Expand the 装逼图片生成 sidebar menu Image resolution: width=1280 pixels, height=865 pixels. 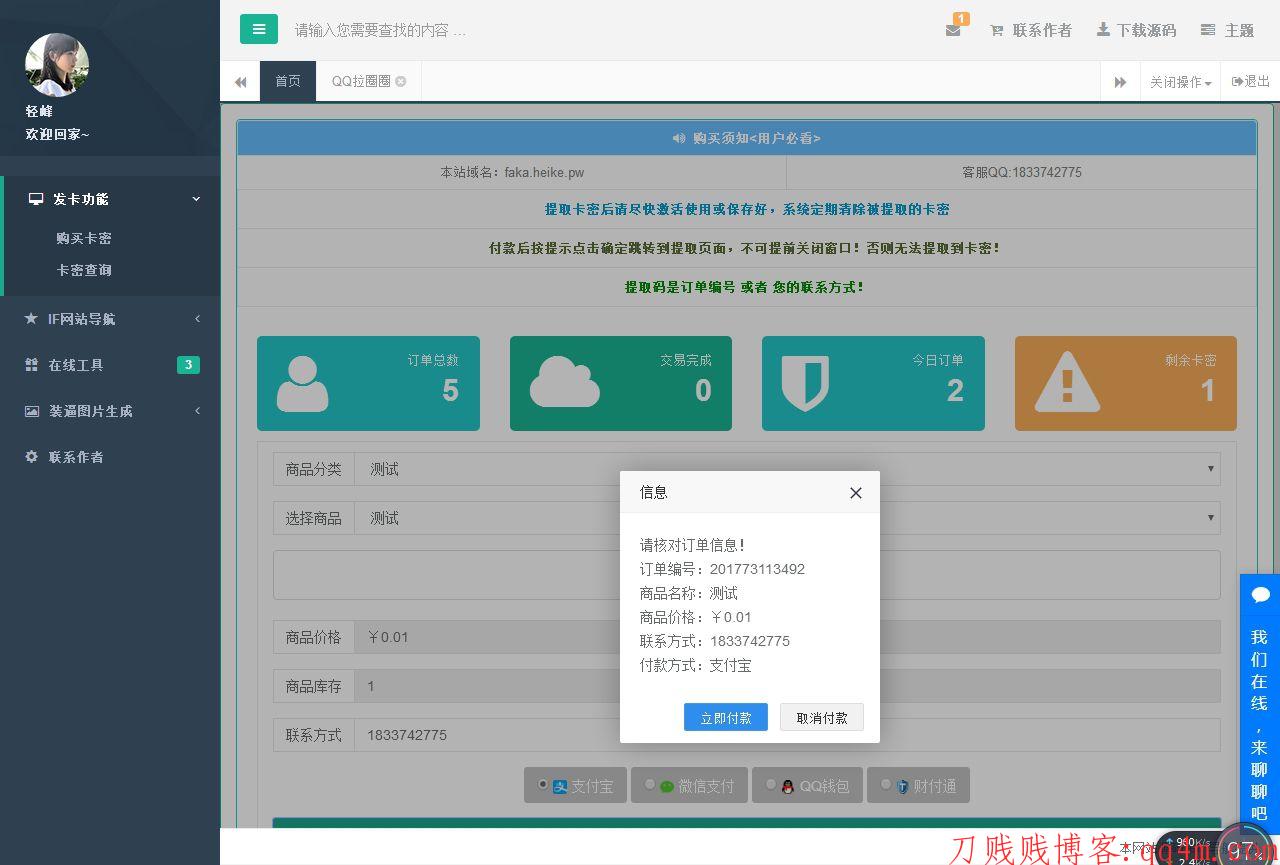point(110,411)
